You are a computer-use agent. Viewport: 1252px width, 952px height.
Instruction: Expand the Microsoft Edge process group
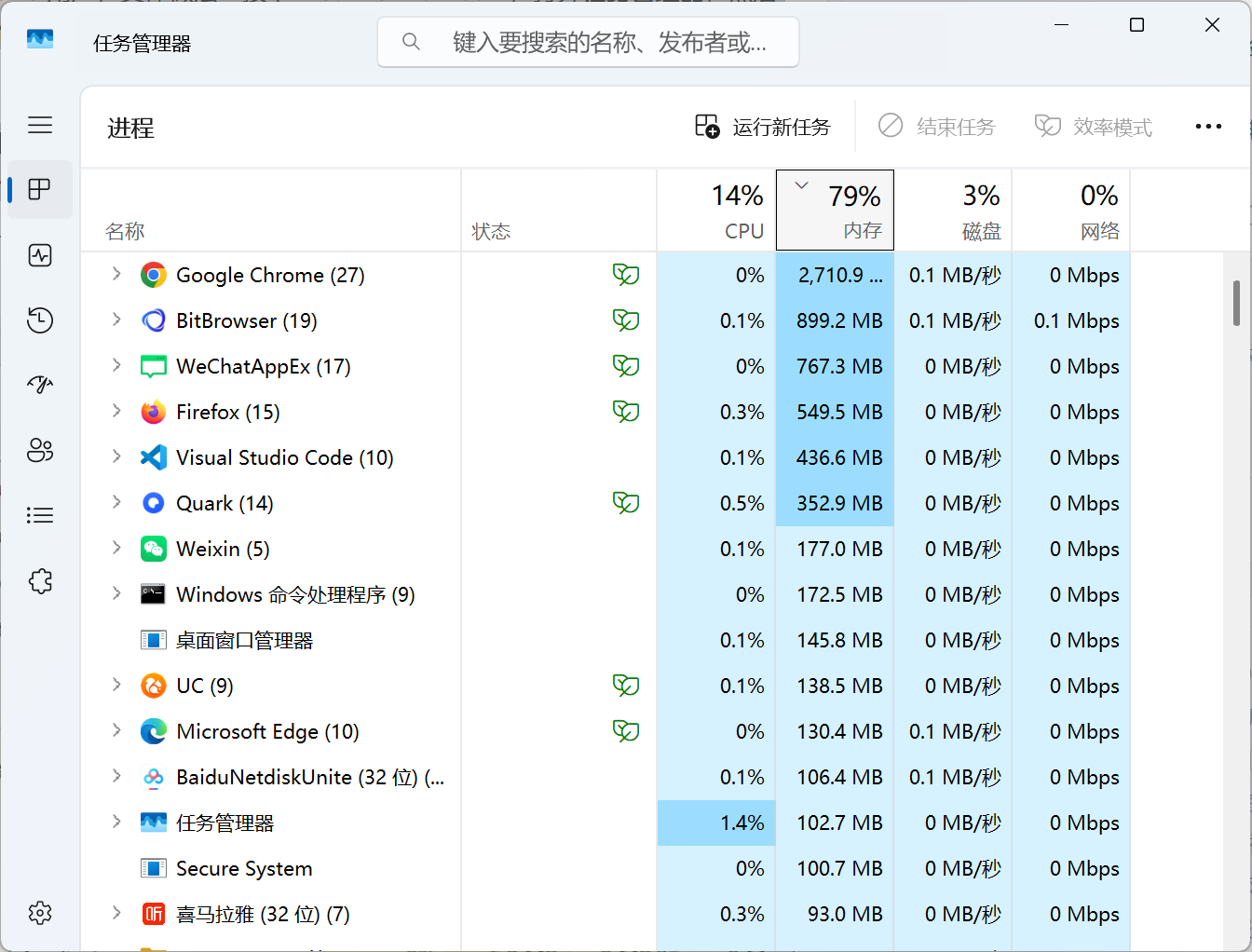(x=116, y=730)
